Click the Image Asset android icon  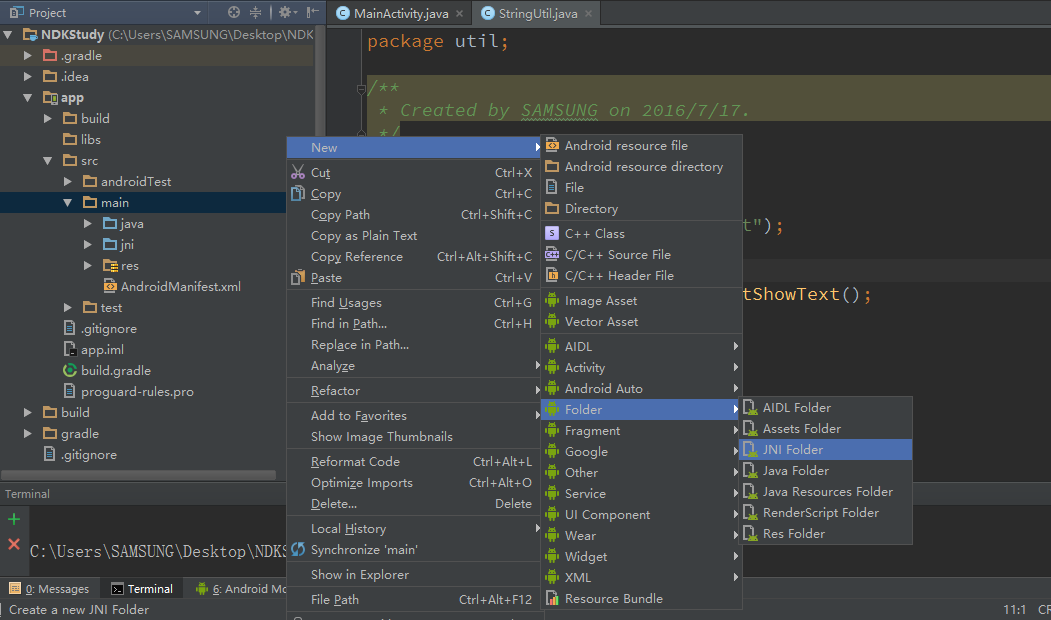pyautogui.click(x=552, y=301)
